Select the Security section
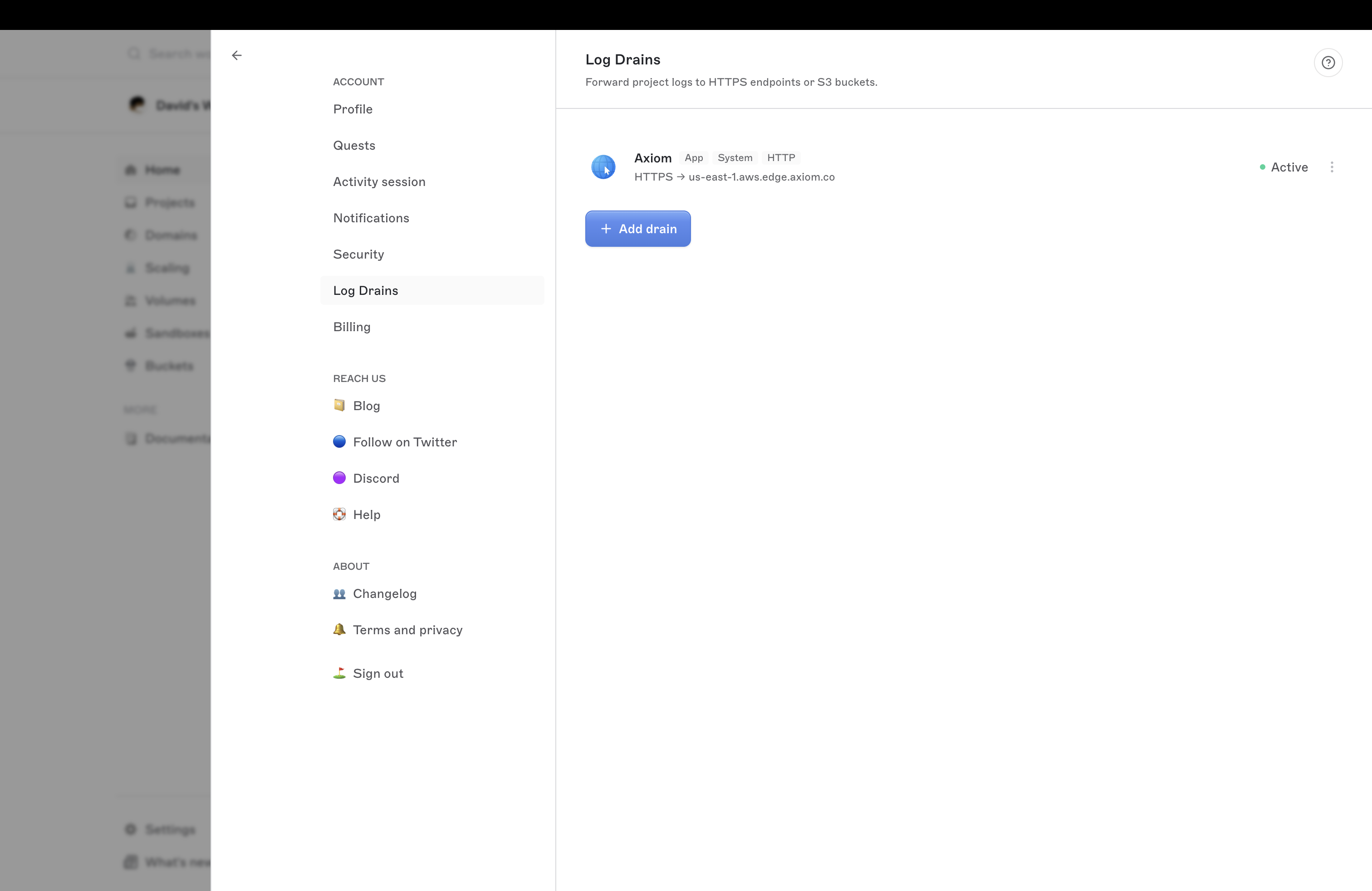This screenshot has width=1372, height=891. tap(432, 254)
